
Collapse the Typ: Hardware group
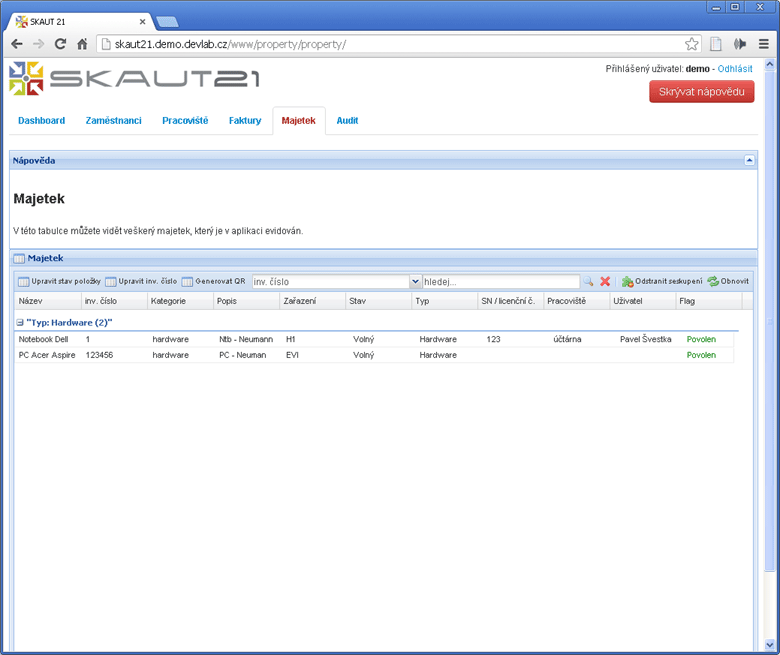click(x=20, y=323)
